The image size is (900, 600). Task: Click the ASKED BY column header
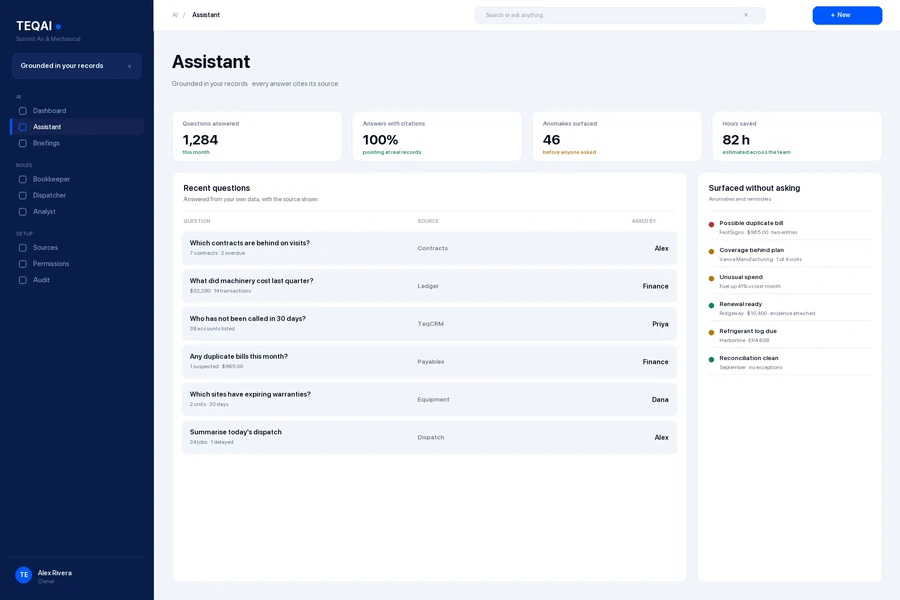click(x=643, y=221)
